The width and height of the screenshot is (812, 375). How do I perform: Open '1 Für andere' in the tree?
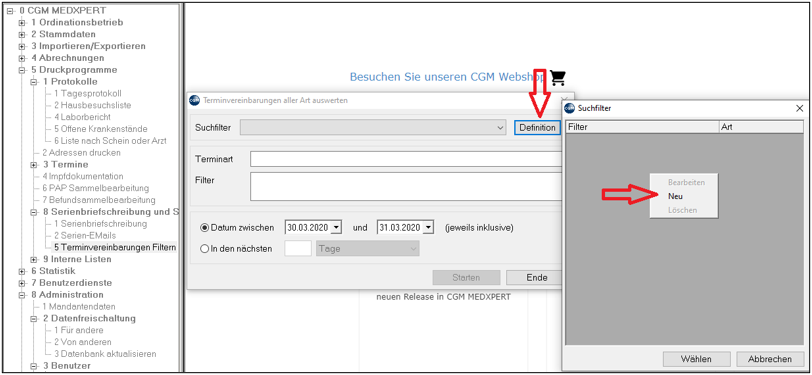[79, 330]
